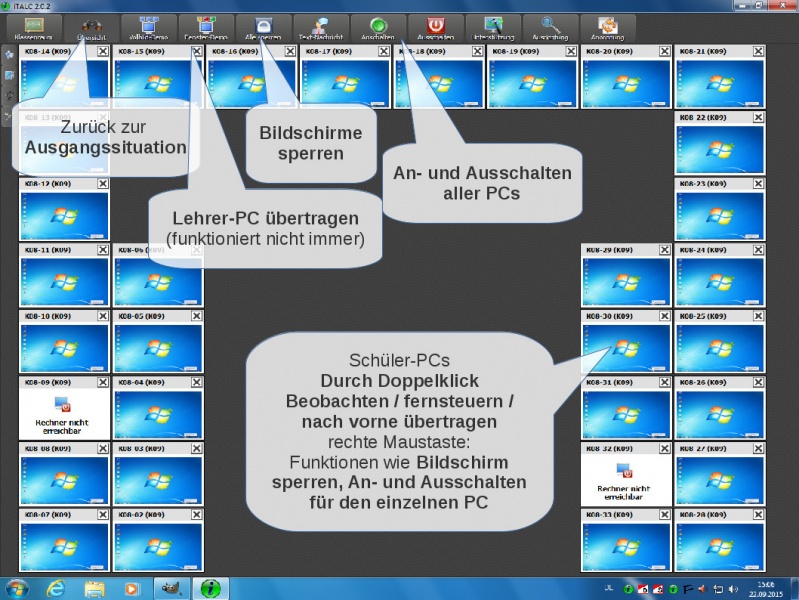Select the K08-22 screen thumbnail
Image resolution: width=799 pixels, height=600 pixels.
pyautogui.click(x=720, y=149)
